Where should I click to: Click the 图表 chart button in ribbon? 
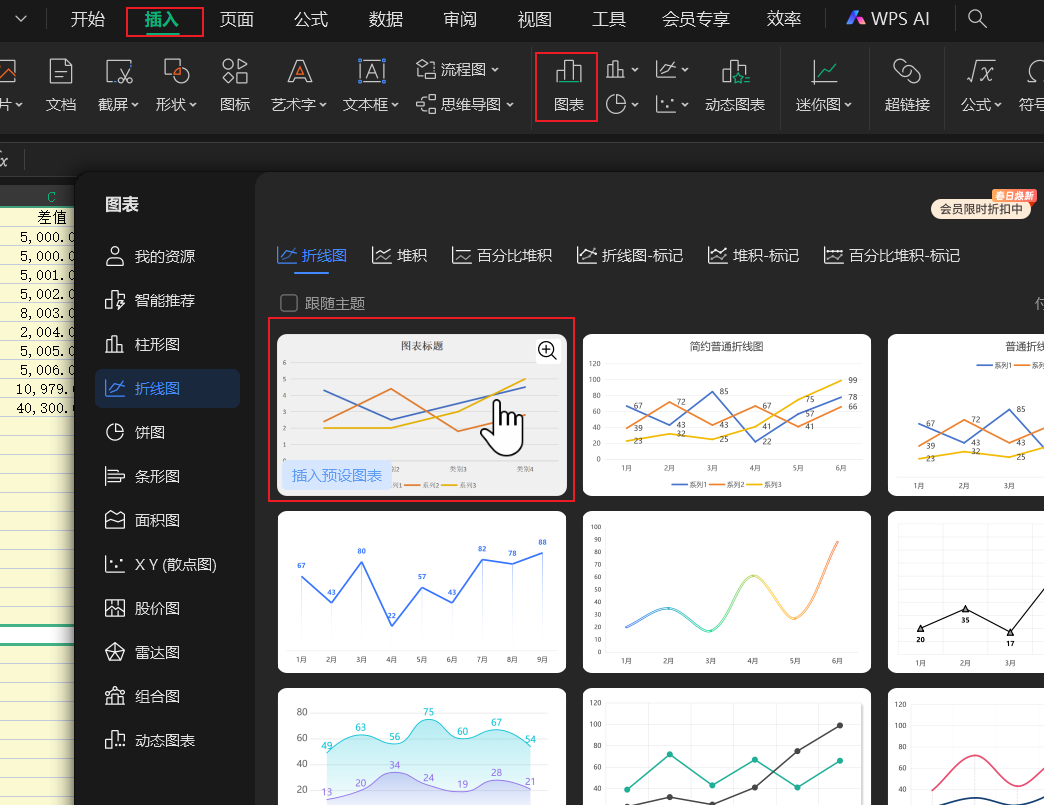click(x=569, y=87)
